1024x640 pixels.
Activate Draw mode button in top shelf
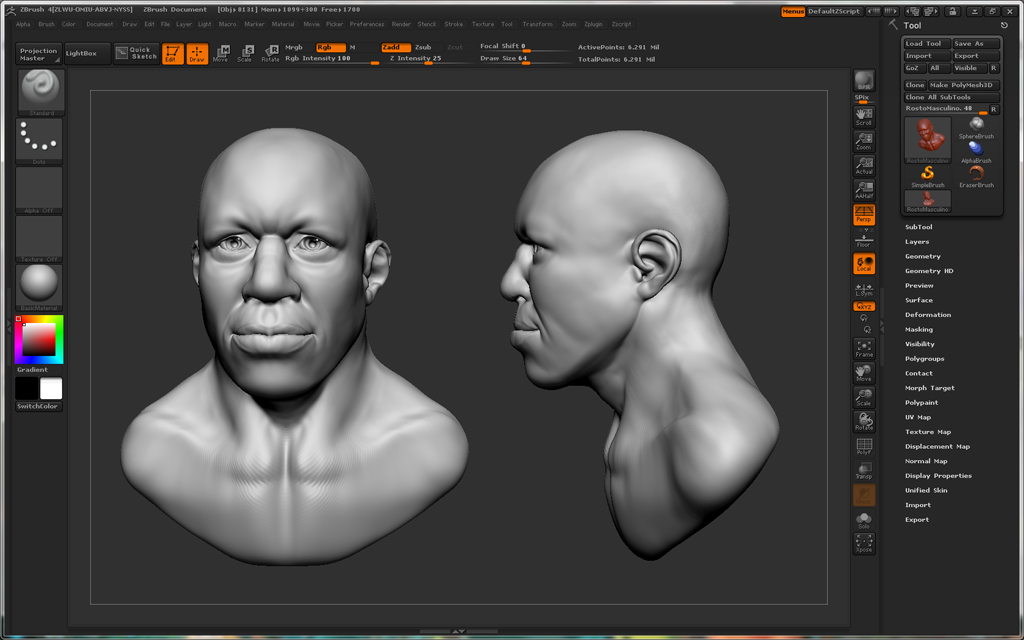197,54
